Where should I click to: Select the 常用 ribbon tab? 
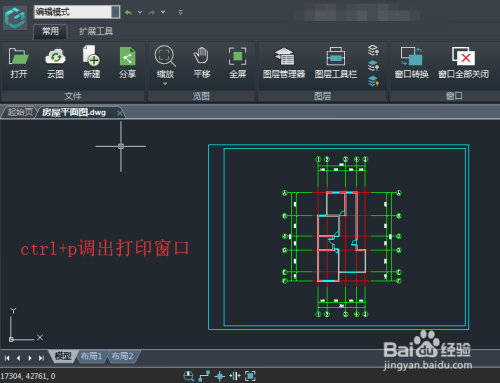pos(50,31)
